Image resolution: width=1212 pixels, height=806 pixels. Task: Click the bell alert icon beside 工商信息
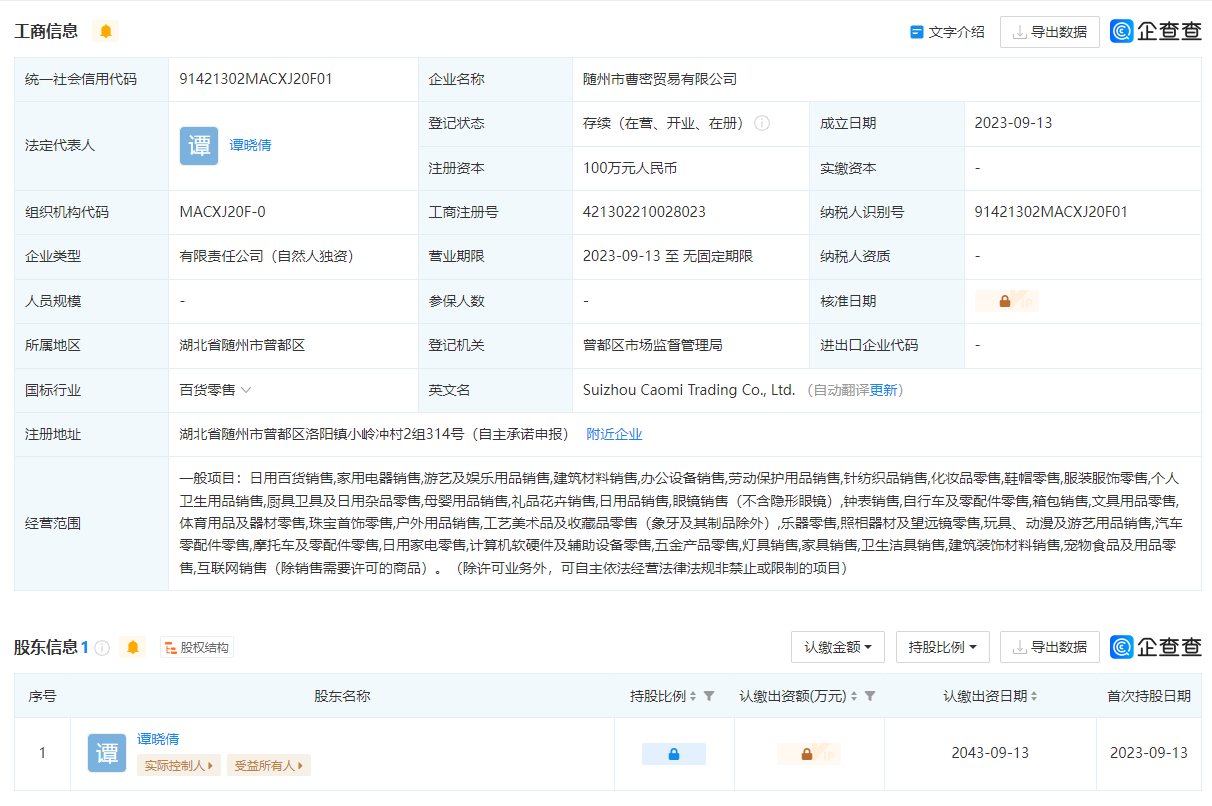(105, 31)
